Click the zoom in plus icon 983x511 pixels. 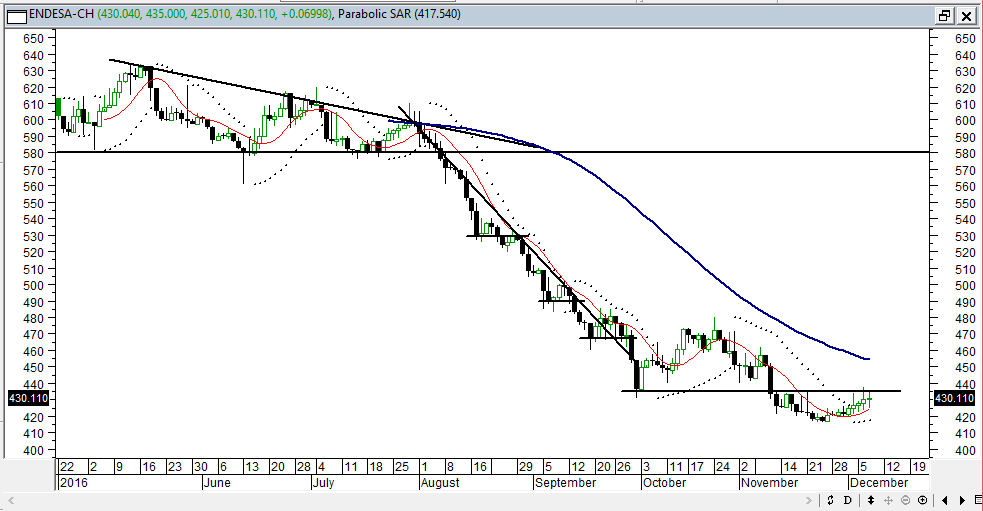point(923,500)
